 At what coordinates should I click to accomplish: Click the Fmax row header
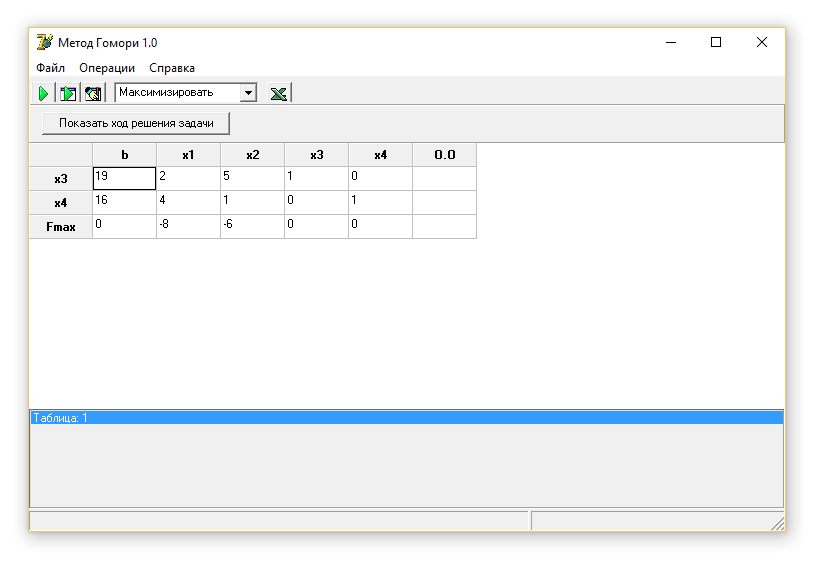[61, 227]
